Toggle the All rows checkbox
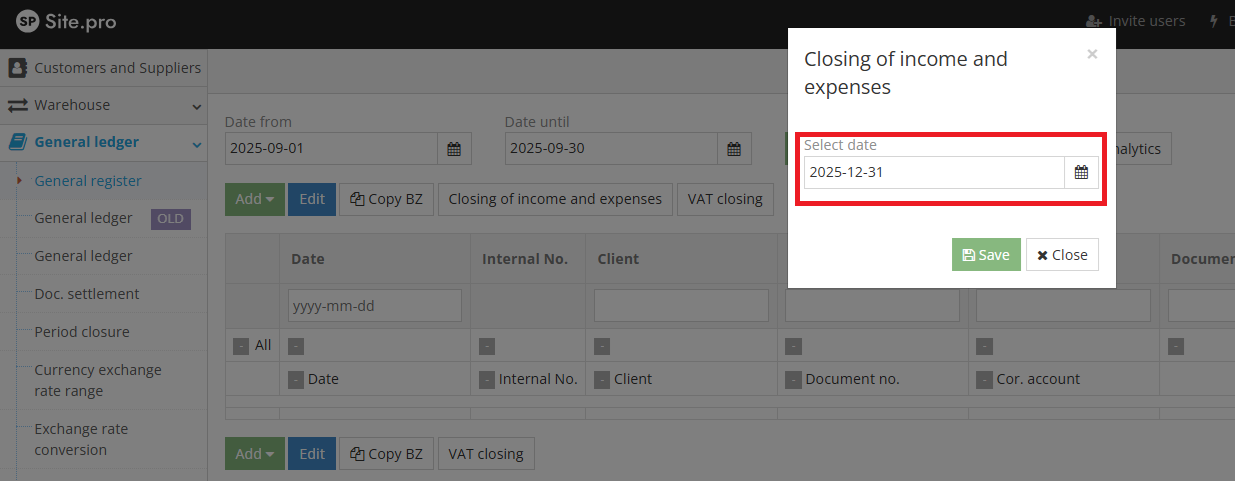Screen dimensions: 1235x484 coord(241,346)
